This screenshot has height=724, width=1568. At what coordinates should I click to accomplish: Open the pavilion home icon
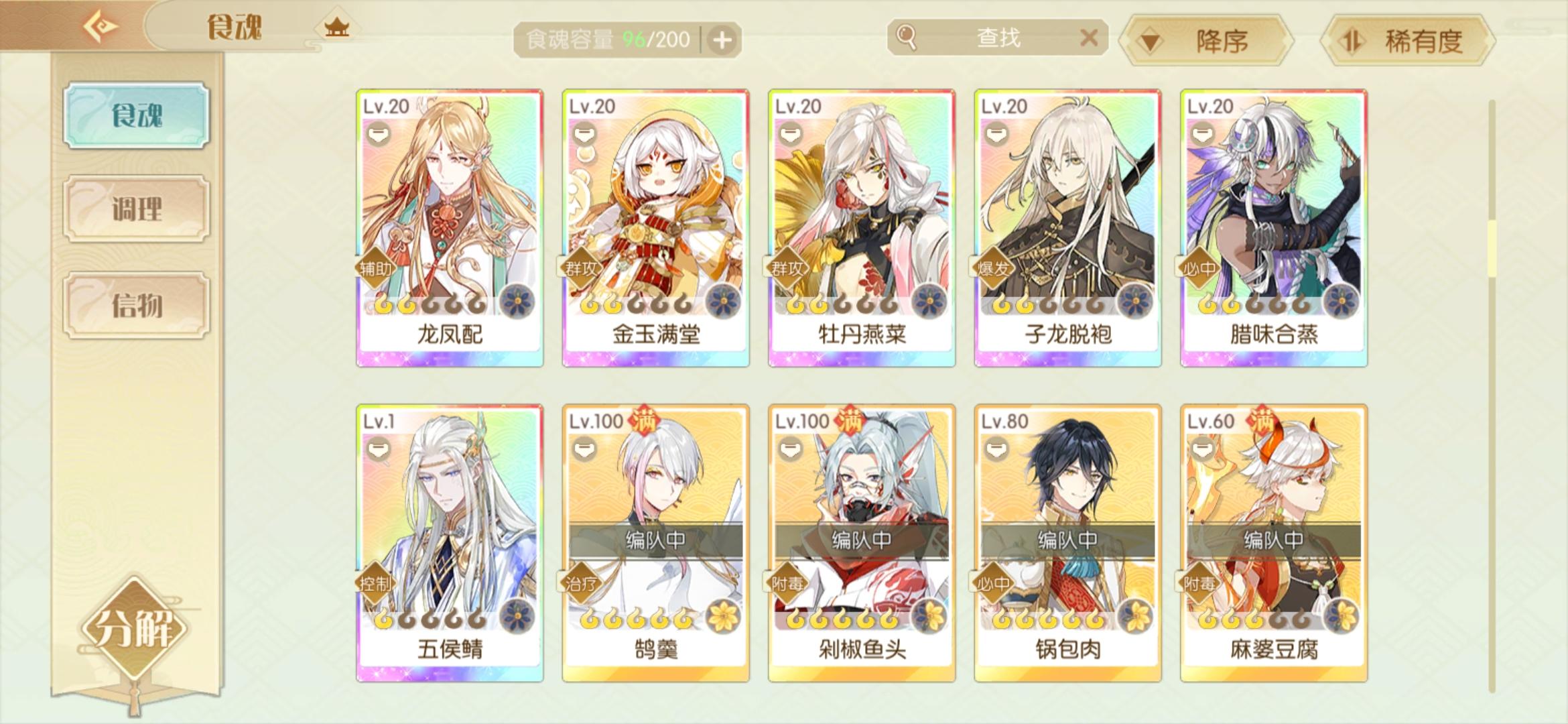coord(336,27)
